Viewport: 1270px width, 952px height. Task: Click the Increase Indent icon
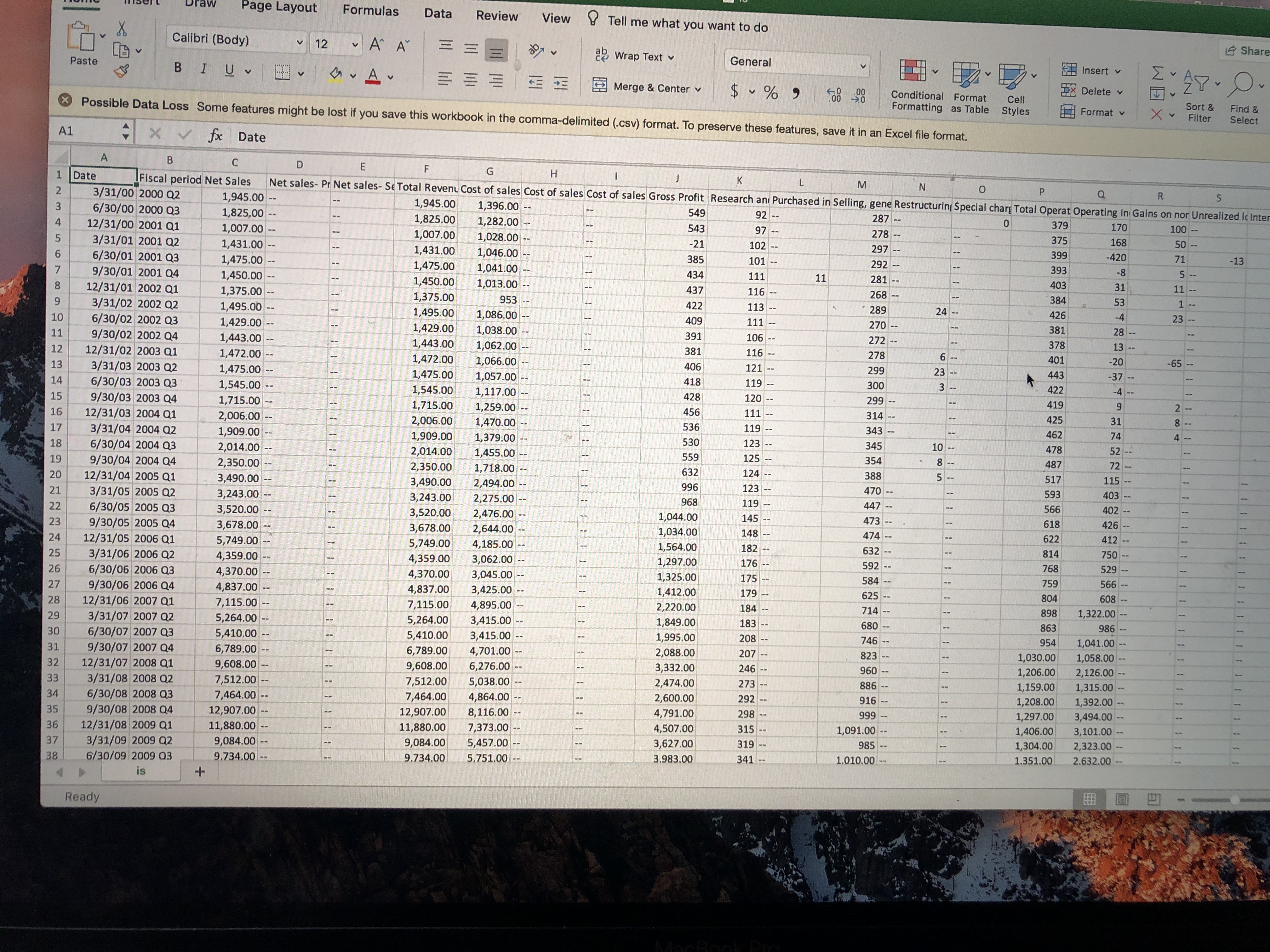560,84
